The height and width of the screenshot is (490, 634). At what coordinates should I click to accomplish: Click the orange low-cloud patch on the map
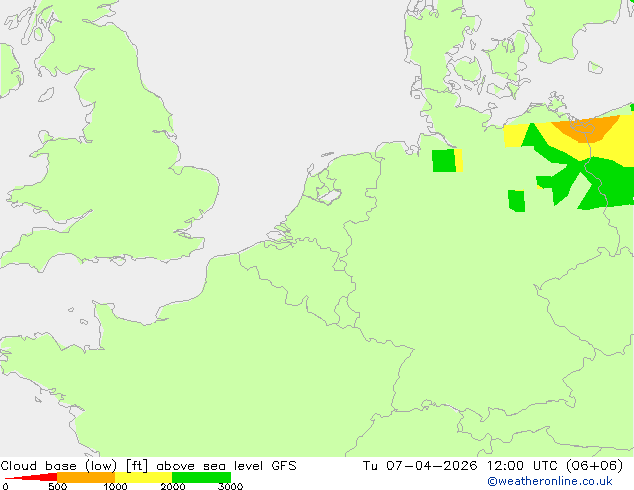click(586, 129)
